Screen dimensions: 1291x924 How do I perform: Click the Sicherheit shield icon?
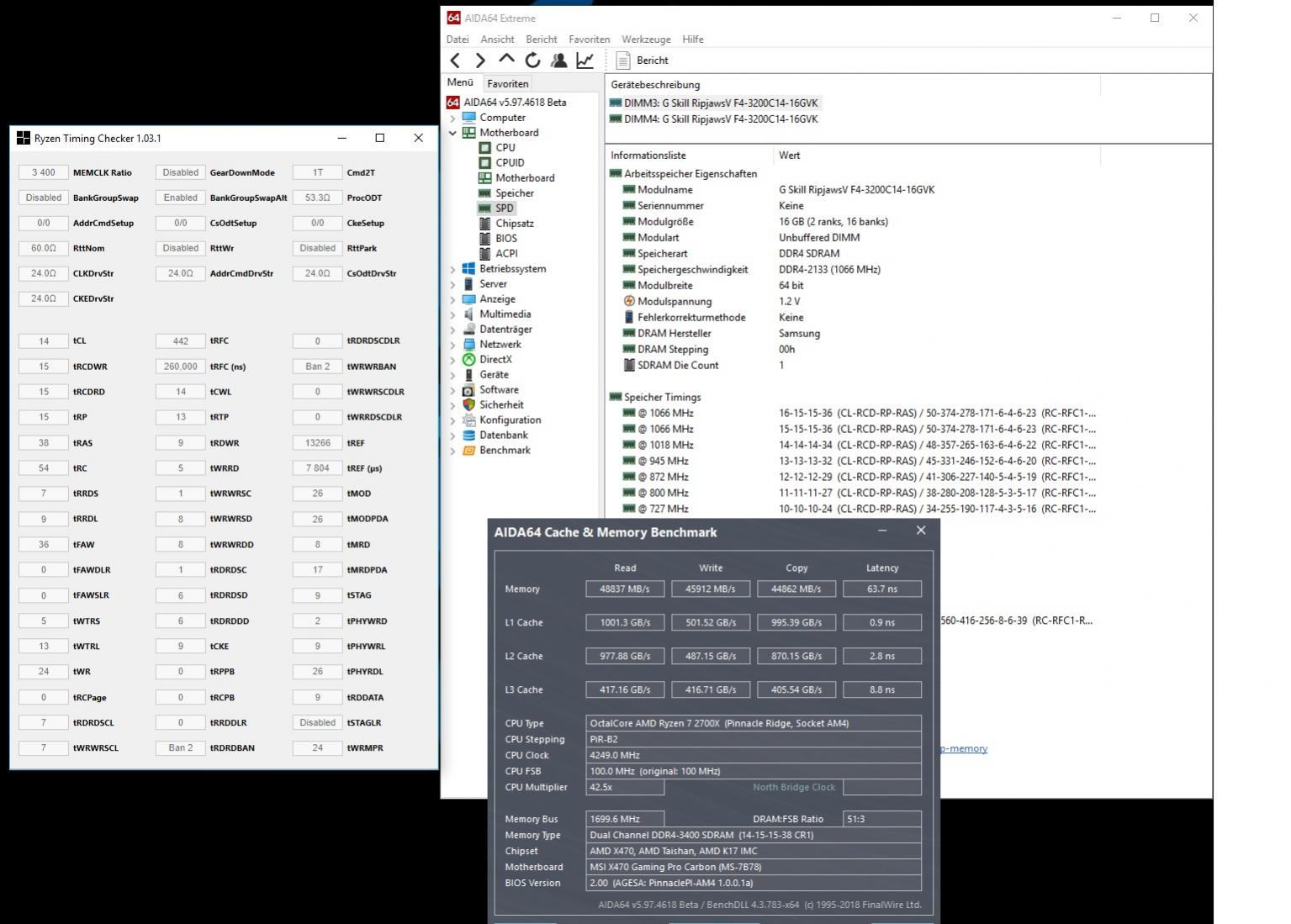(x=469, y=405)
